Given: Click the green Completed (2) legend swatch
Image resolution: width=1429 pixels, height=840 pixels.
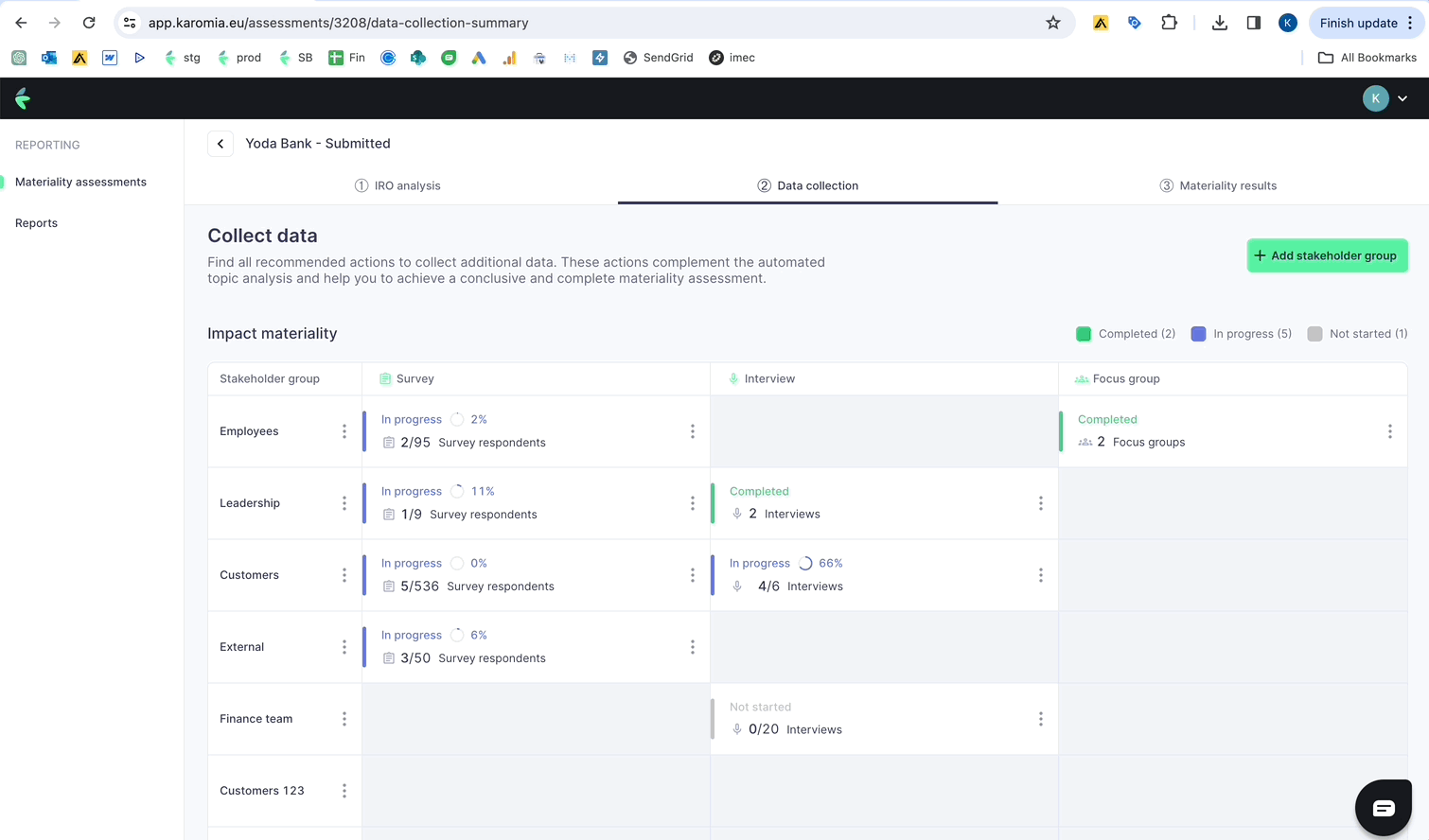Looking at the screenshot, I should click(x=1084, y=334).
